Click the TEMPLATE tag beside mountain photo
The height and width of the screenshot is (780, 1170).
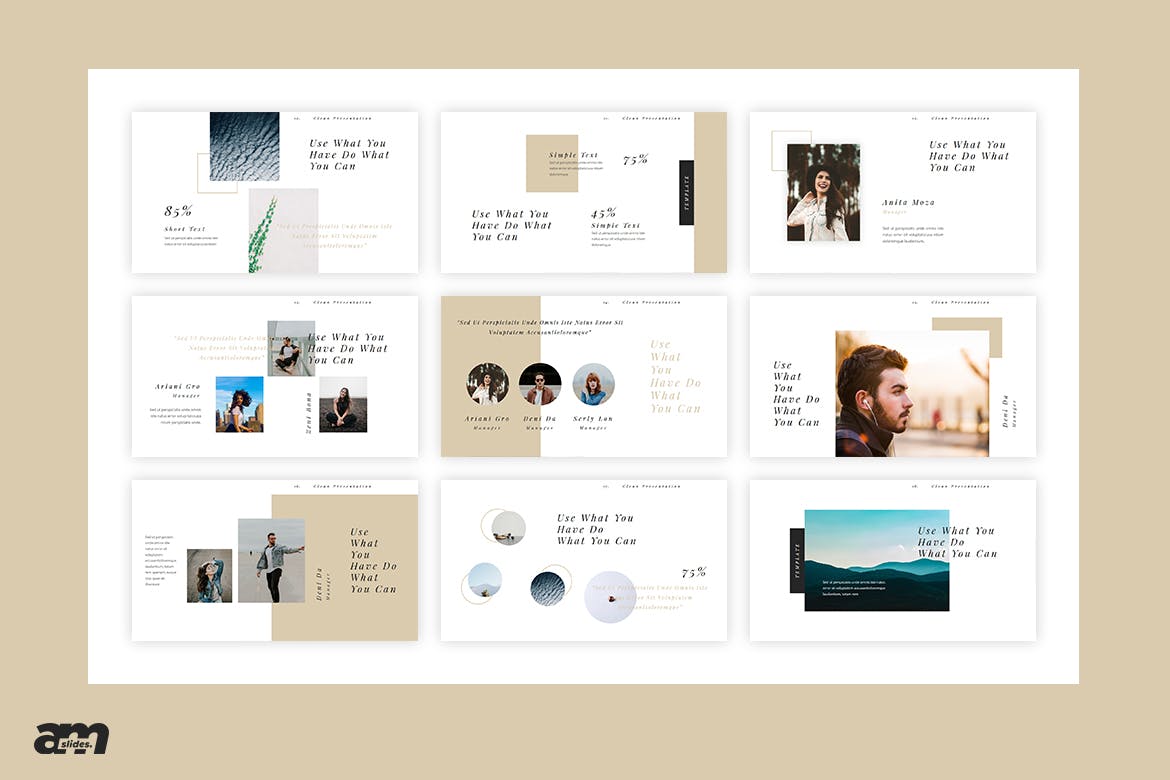[797, 560]
